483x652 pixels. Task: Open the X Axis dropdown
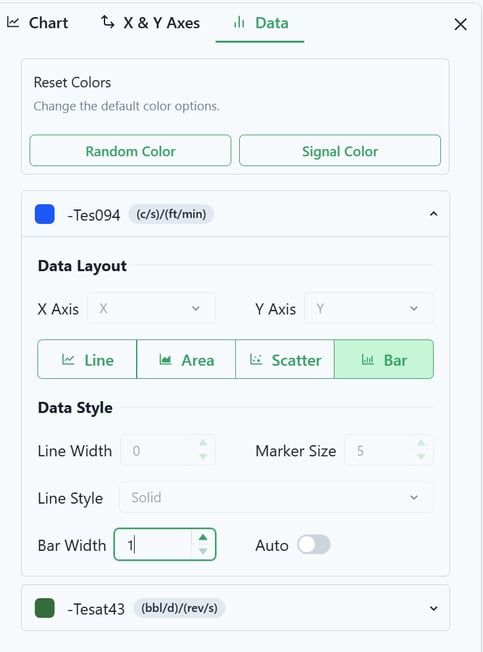tap(151, 309)
